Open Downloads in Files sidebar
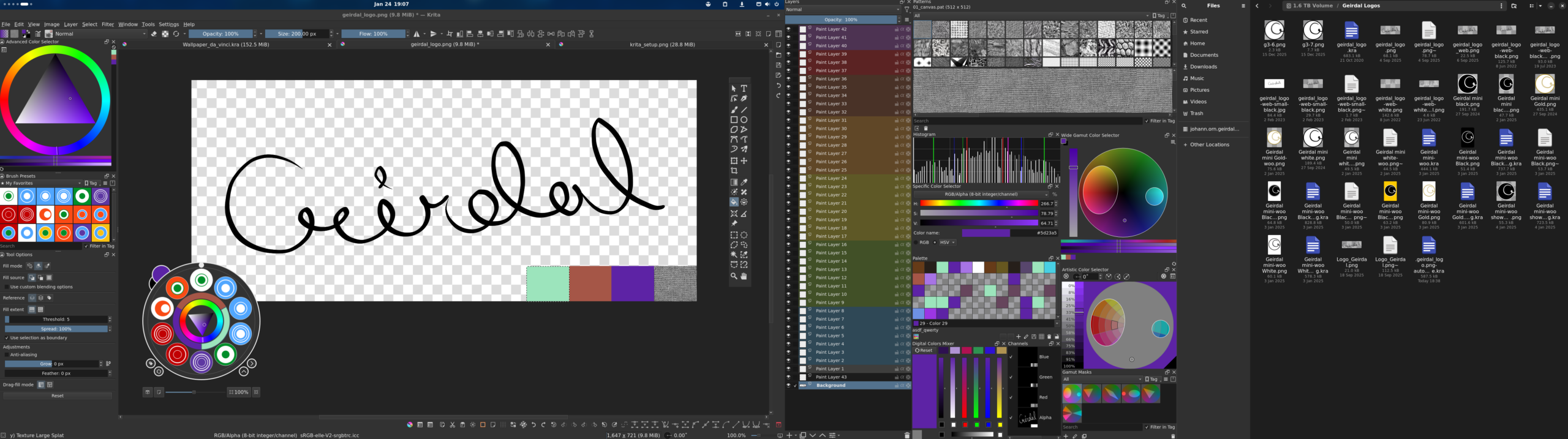This screenshot has width=1568, height=439. click(x=1203, y=67)
